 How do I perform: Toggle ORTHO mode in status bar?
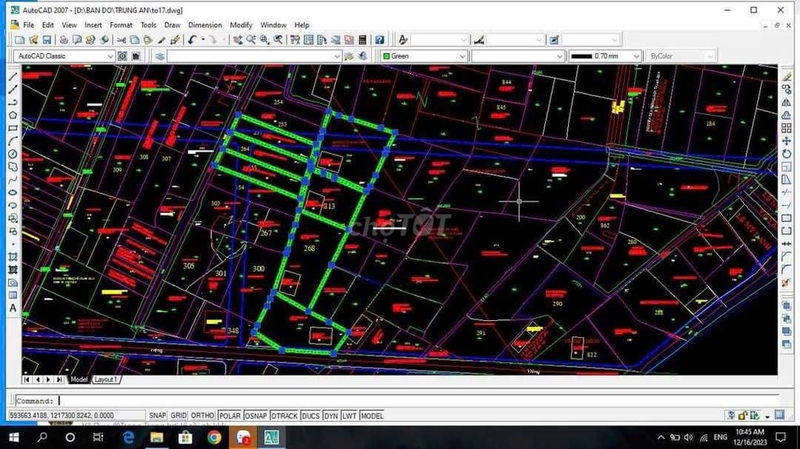(x=202, y=415)
